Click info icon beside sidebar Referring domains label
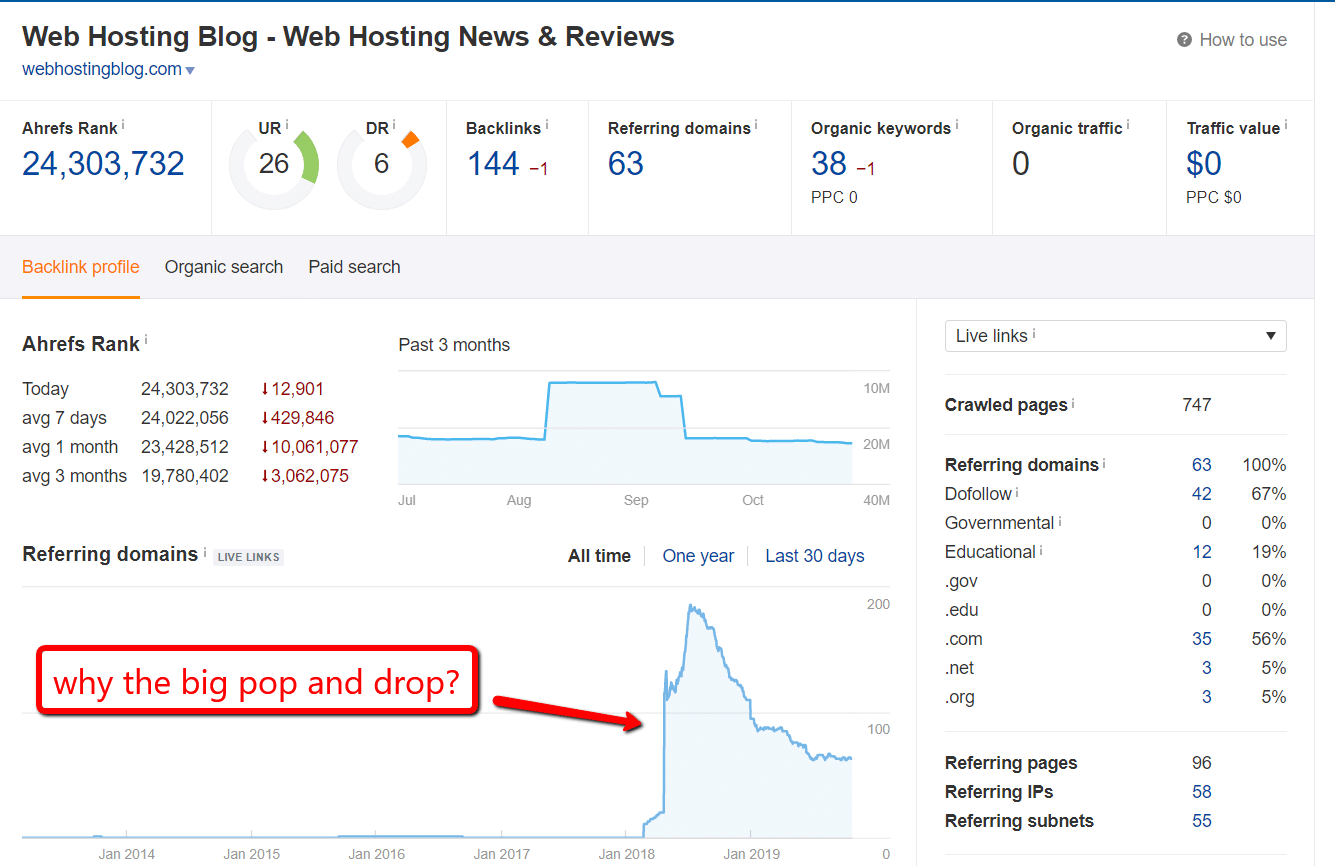The height and width of the screenshot is (866, 1335). coord(1104,462)
